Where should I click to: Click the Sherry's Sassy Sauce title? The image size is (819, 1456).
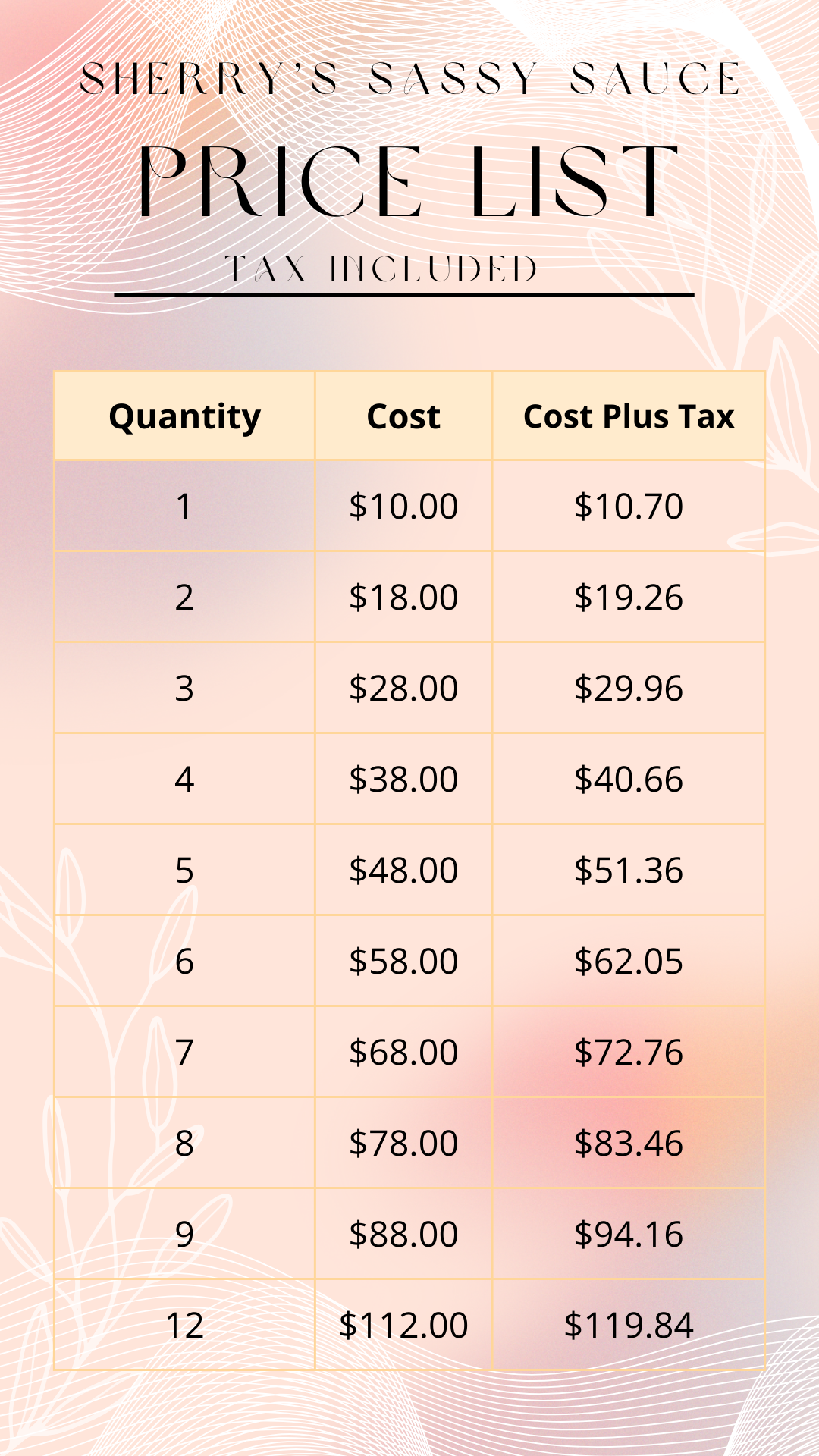[x=410, y=80]
